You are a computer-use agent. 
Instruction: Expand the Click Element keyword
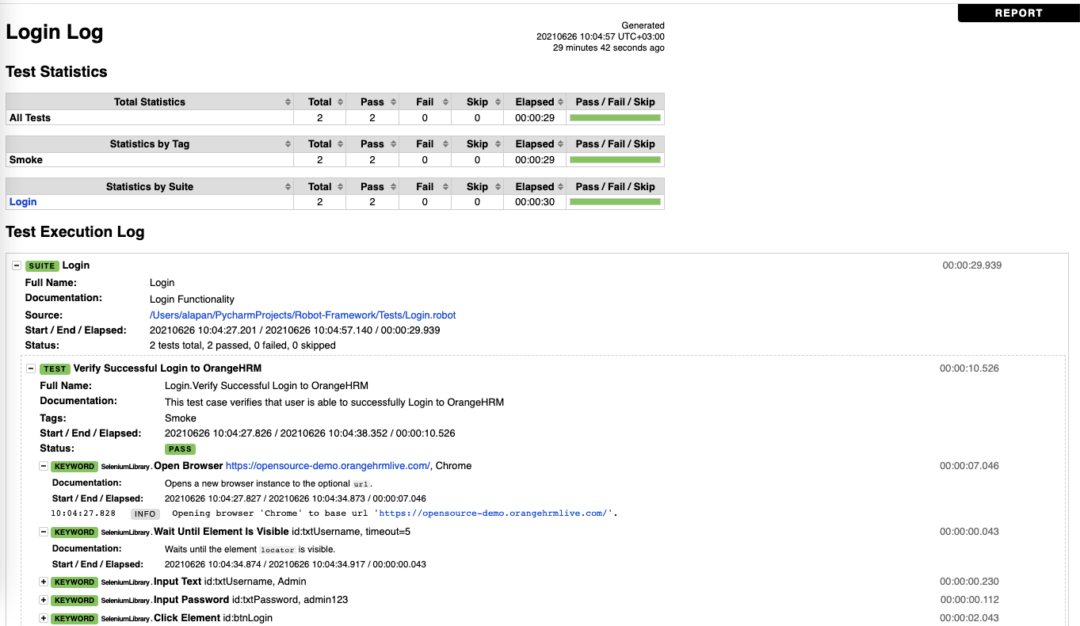click(43, 618)
